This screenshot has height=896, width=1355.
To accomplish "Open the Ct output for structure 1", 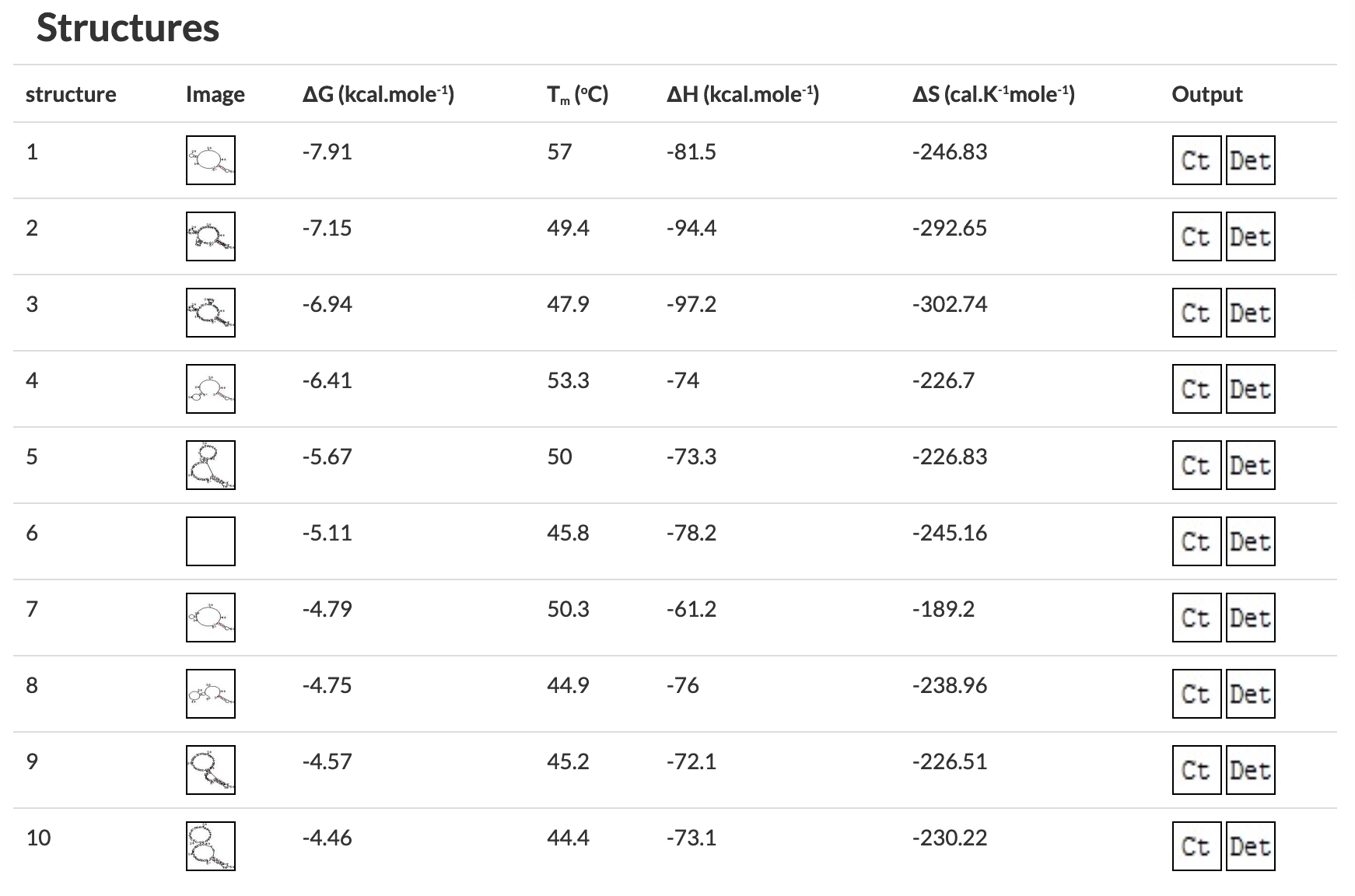I will click(1196, 160).
